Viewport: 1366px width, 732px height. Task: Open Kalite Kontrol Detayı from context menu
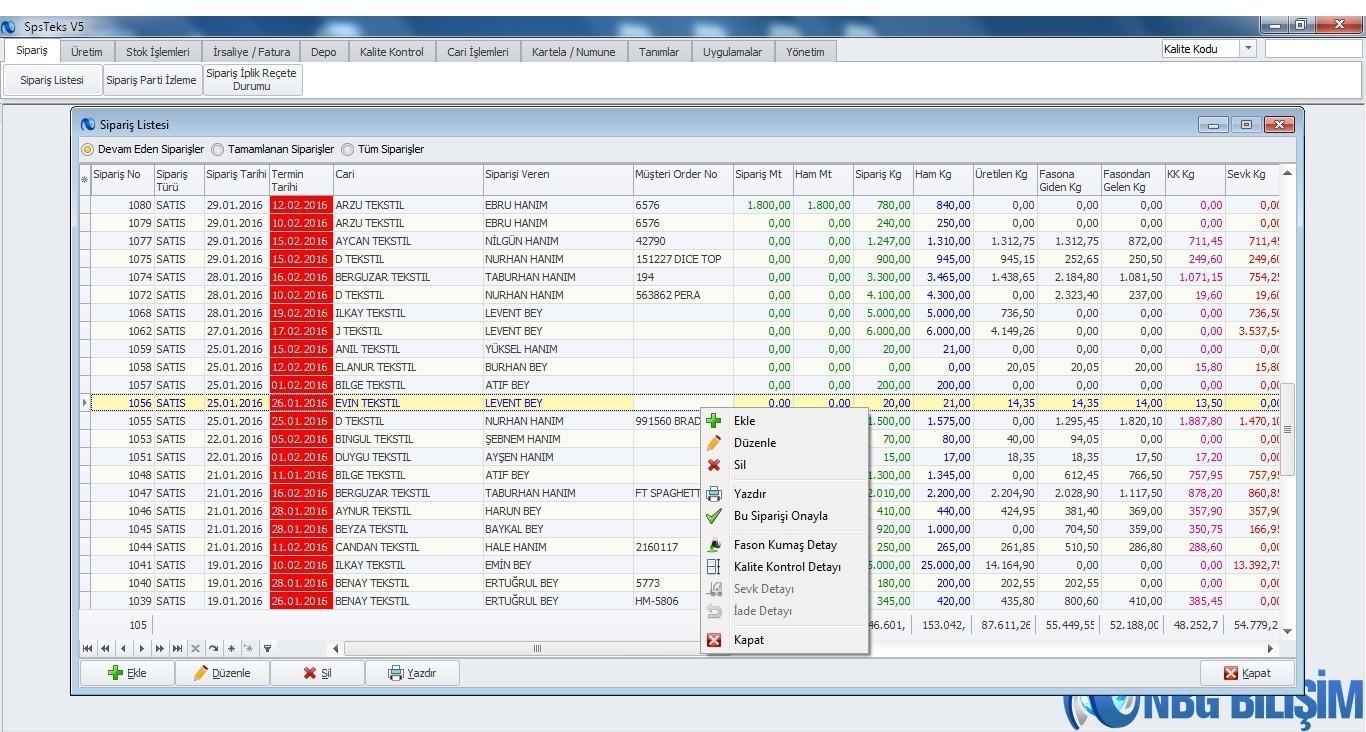[787, 567]
